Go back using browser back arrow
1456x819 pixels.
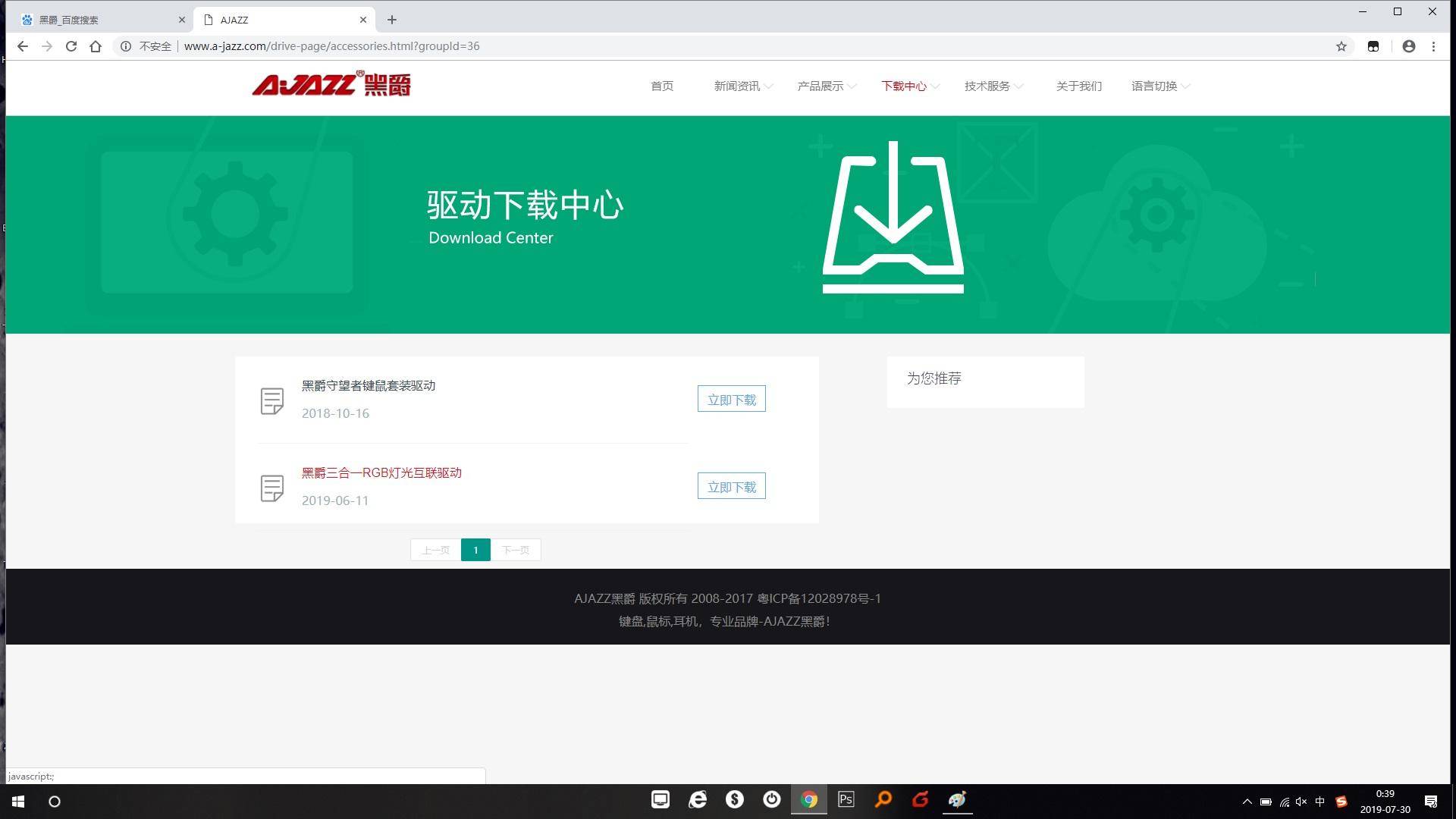point(23,46)
